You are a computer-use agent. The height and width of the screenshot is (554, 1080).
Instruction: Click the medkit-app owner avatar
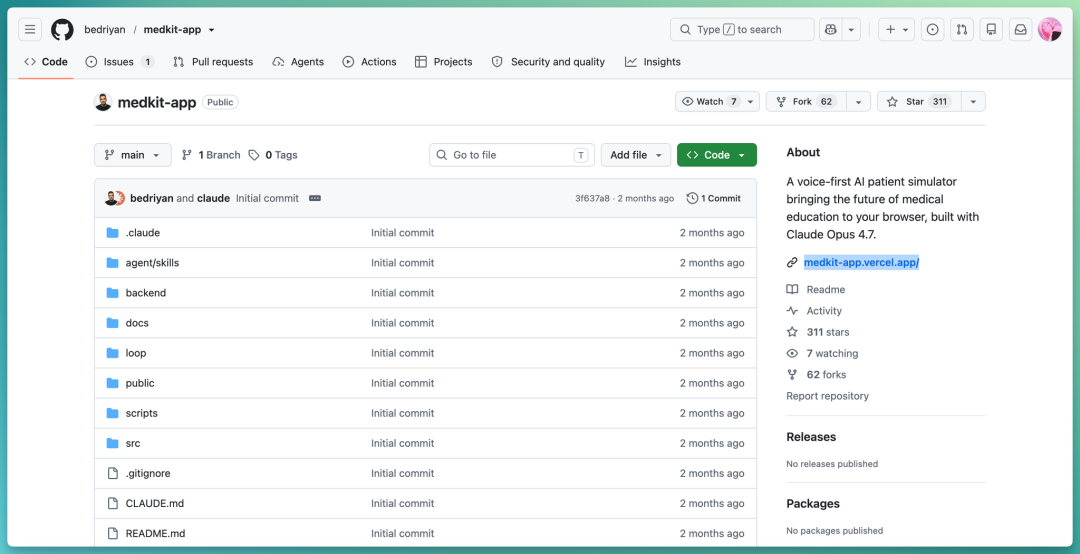click(103, 102)
